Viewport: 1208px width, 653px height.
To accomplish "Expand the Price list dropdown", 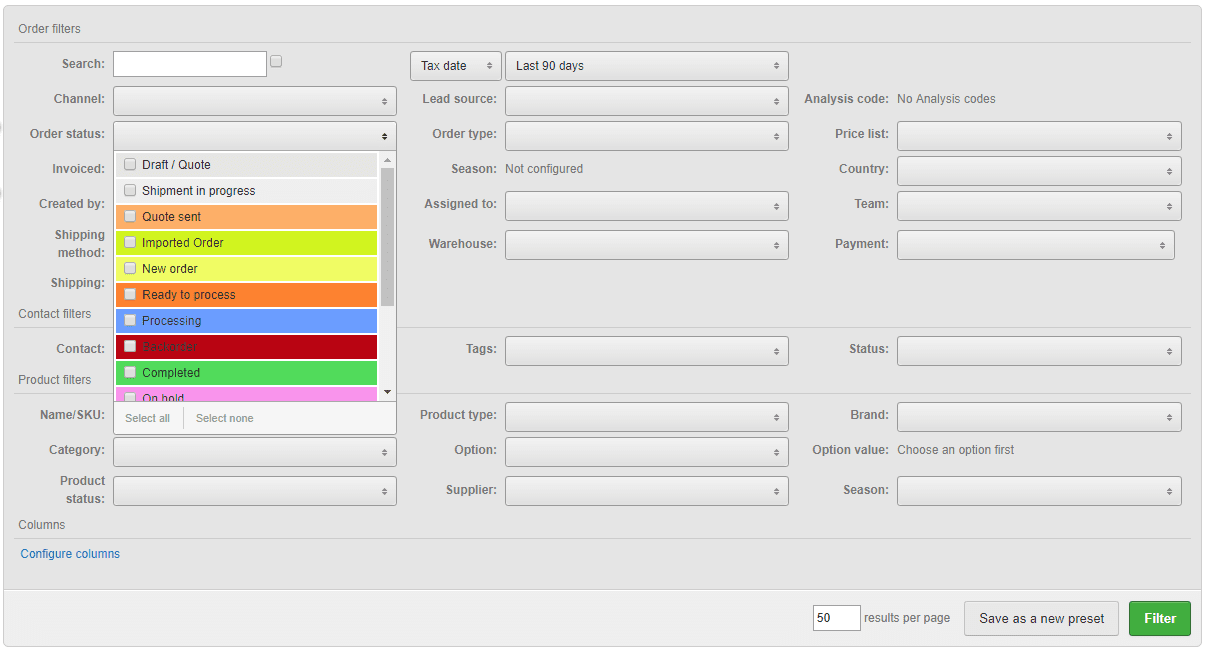I will (1038, 136).
